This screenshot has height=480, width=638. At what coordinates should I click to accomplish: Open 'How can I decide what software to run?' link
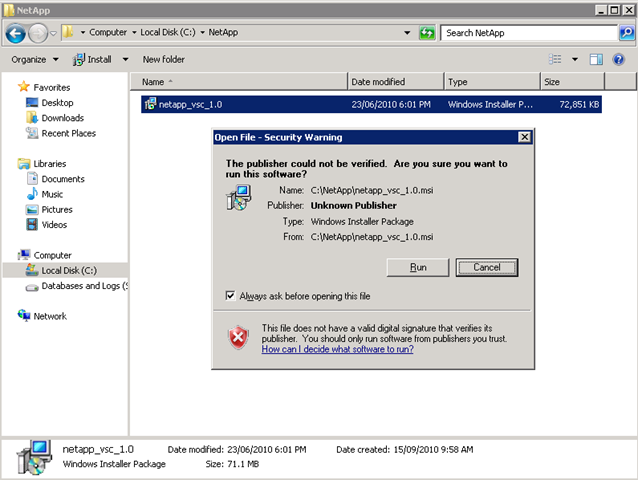point(337,349)
